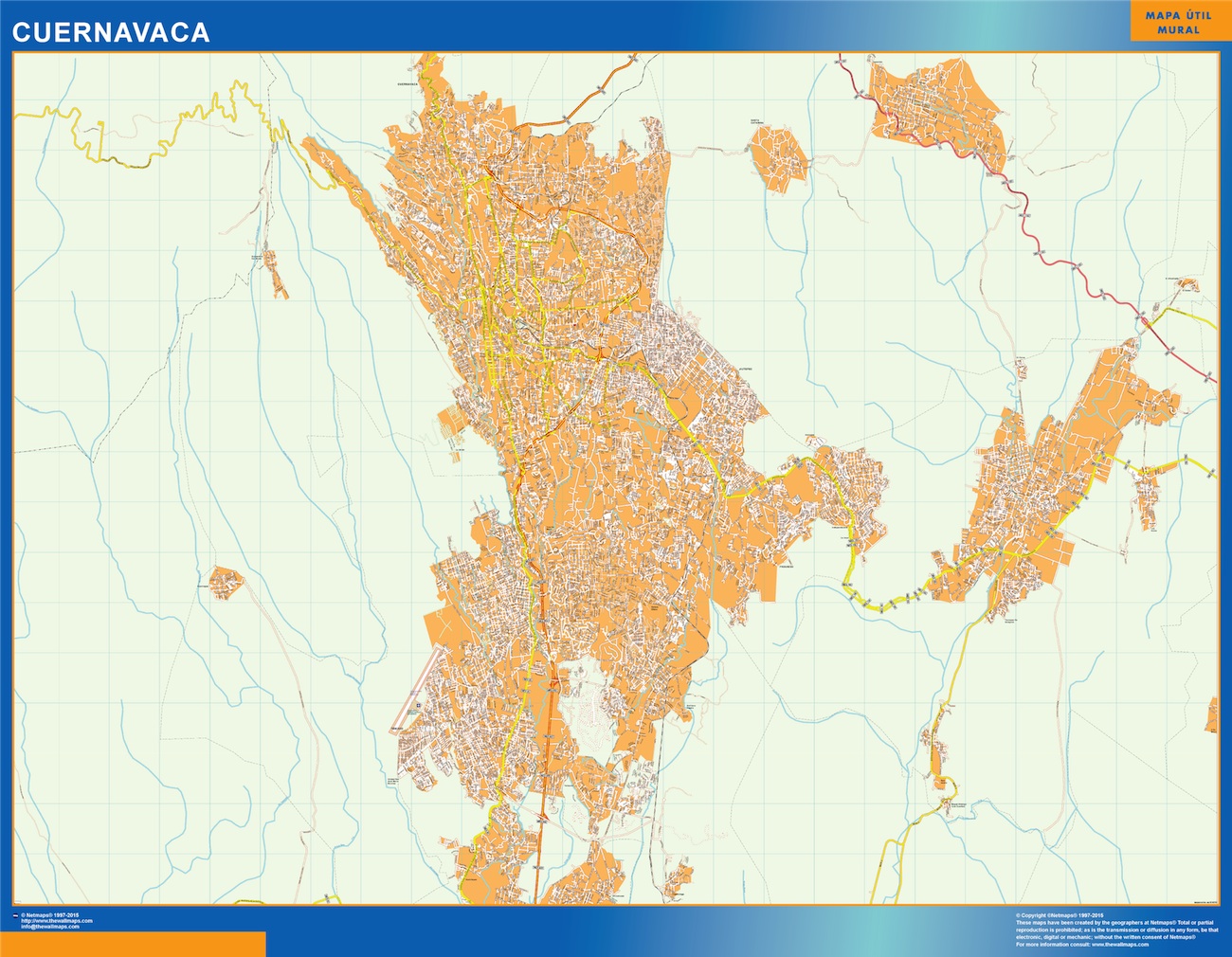Click the CUERNAVACA title in the header
Viewport: 1232px width, 957px height.
point(111,32)
